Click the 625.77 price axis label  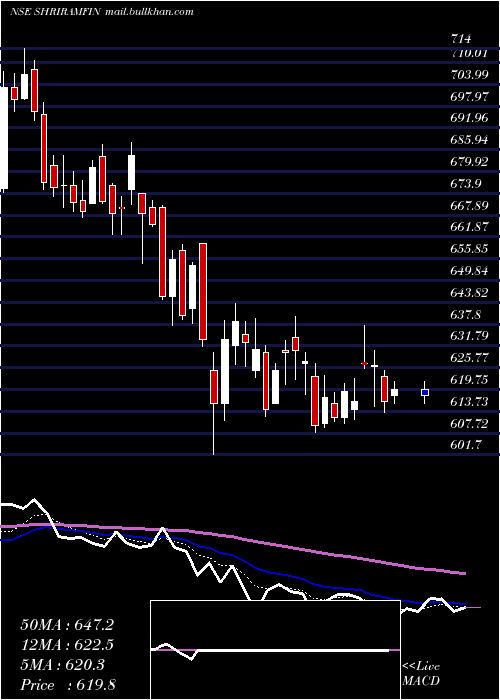(469, 358)
